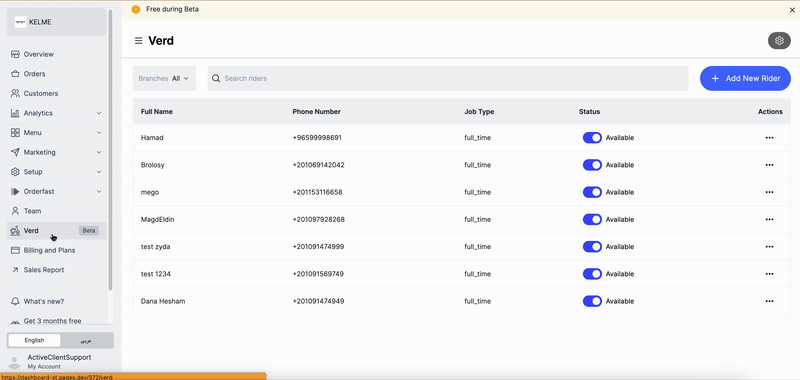Image resolution: width=800 pixels, height=380 pixels.
Task: Open the Verd settings gear button
Action: (779, 41)
